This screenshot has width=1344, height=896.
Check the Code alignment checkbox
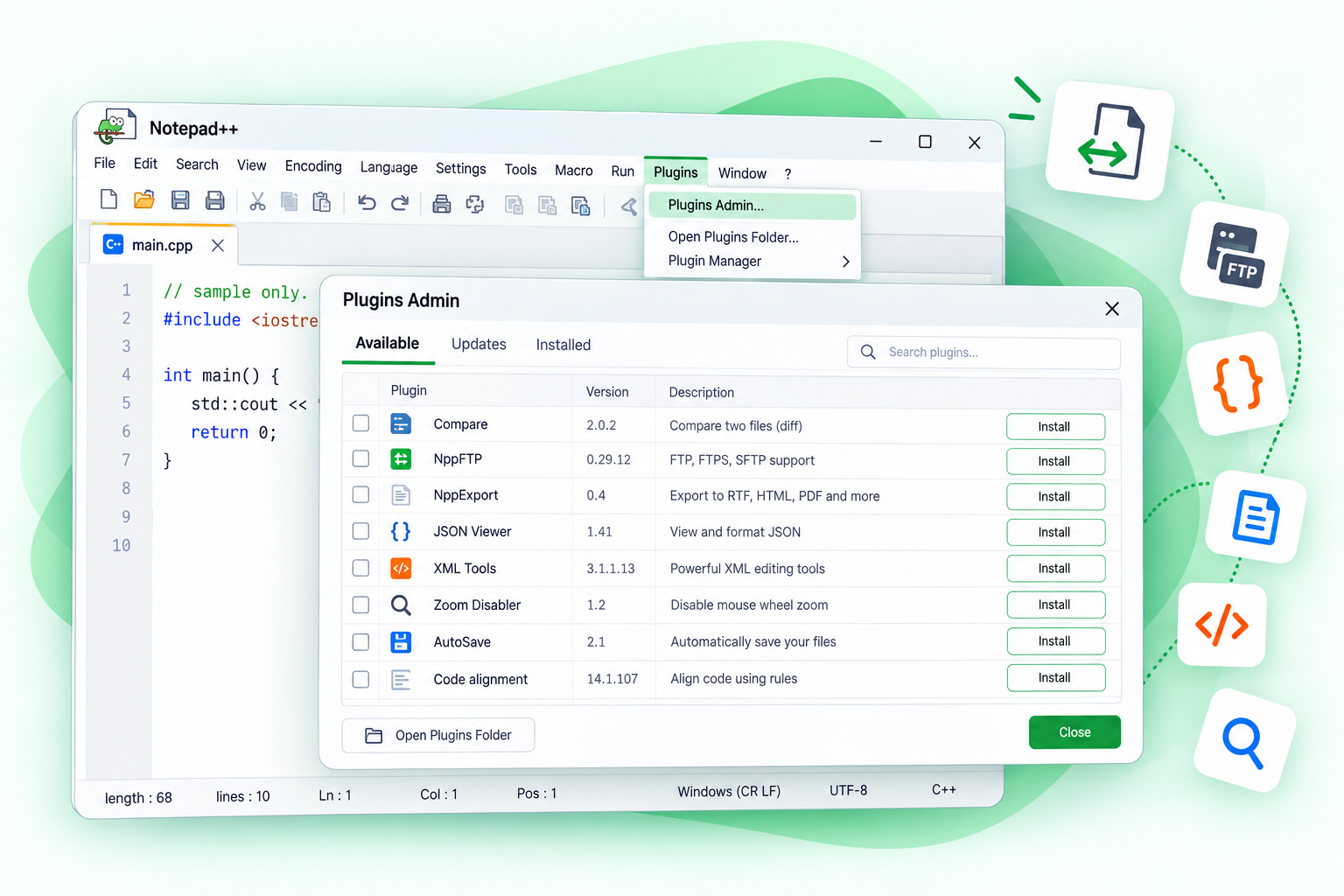click(x=360, y=679)
